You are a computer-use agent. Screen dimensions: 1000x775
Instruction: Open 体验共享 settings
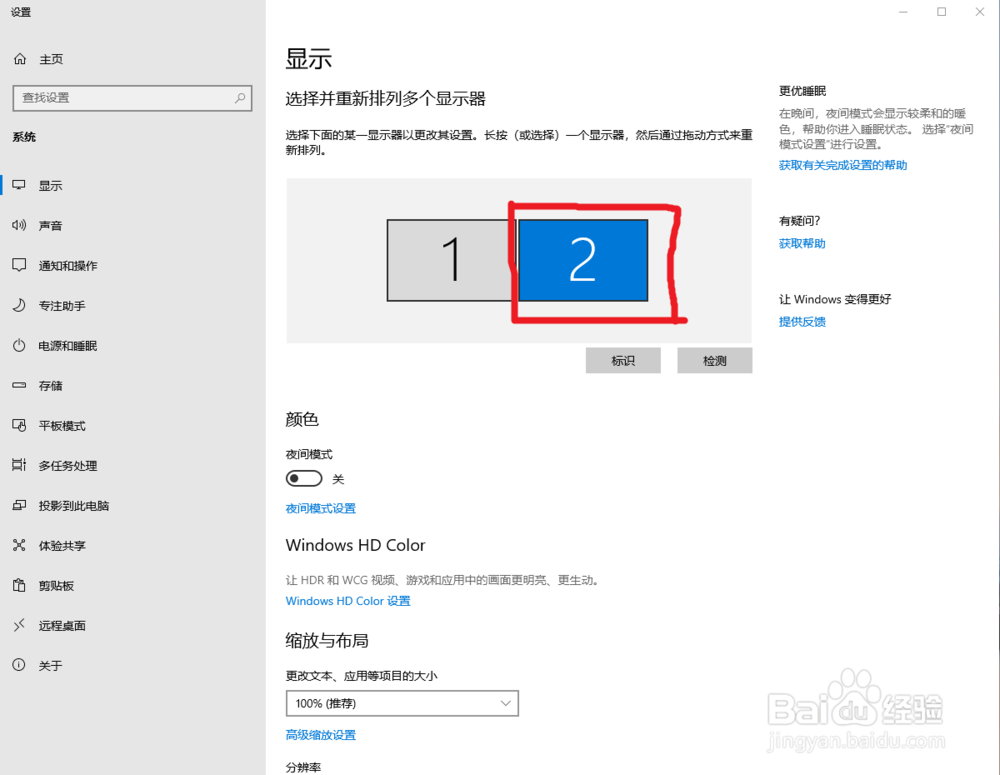tap(133, 545)
